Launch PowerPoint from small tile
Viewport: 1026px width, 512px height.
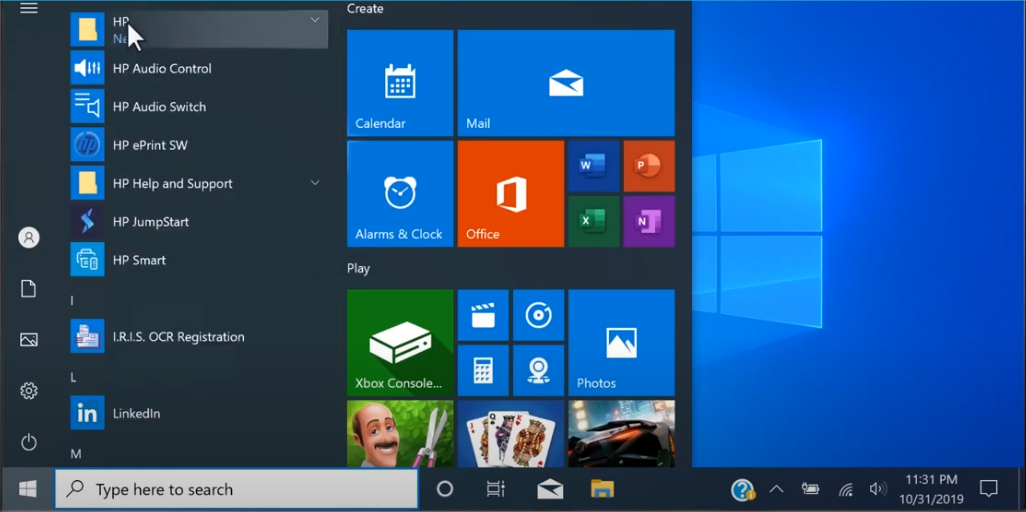(649, 166)
